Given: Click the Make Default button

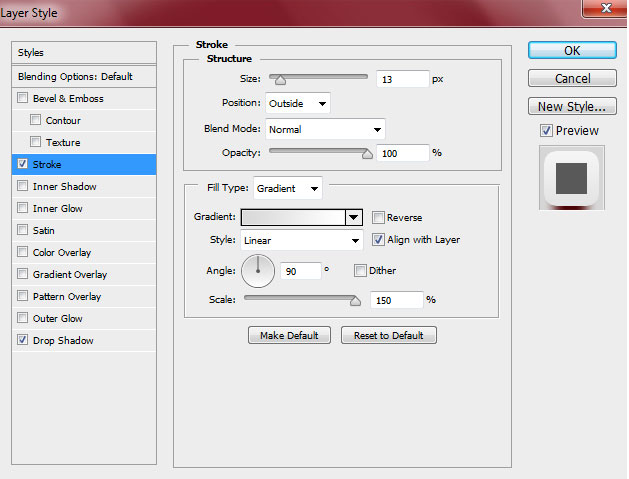Looking at the screenshot, I should [289, 335].
